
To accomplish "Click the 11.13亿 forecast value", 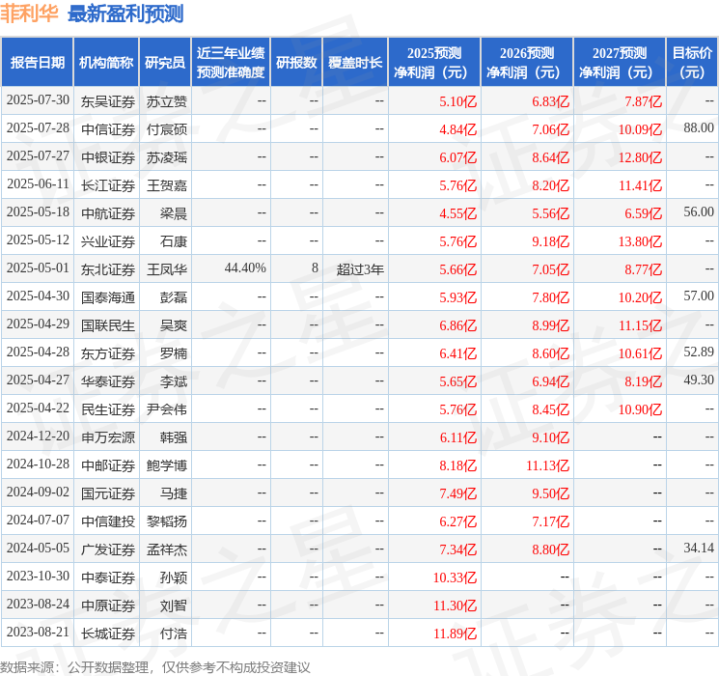I will pyautogui.click(x=548, y=465).
